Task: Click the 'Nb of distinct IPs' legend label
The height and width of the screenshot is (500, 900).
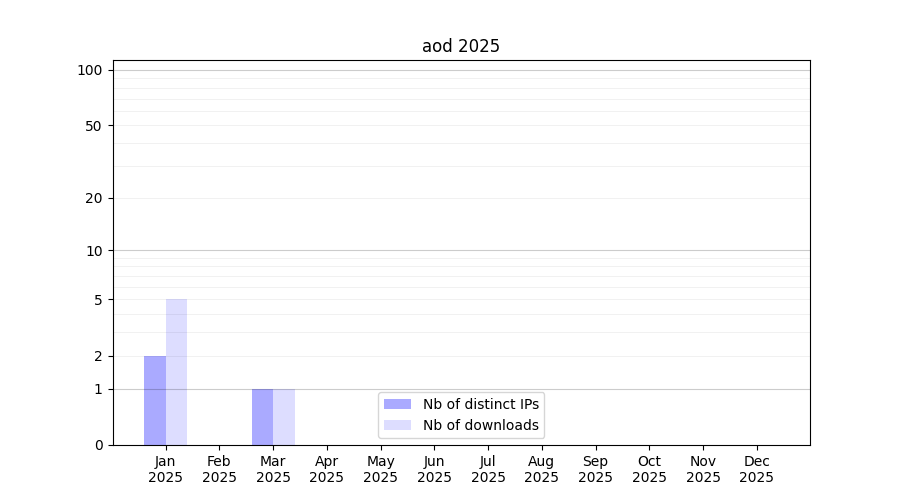Action: 481,404
